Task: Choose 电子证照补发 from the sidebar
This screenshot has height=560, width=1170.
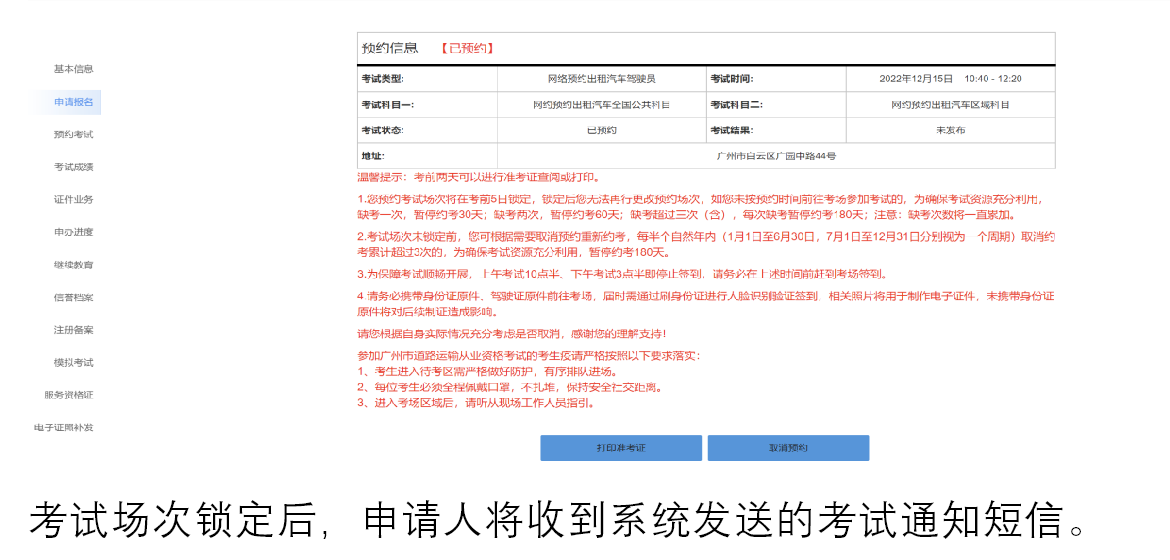Action: click(x=63, y=428)
